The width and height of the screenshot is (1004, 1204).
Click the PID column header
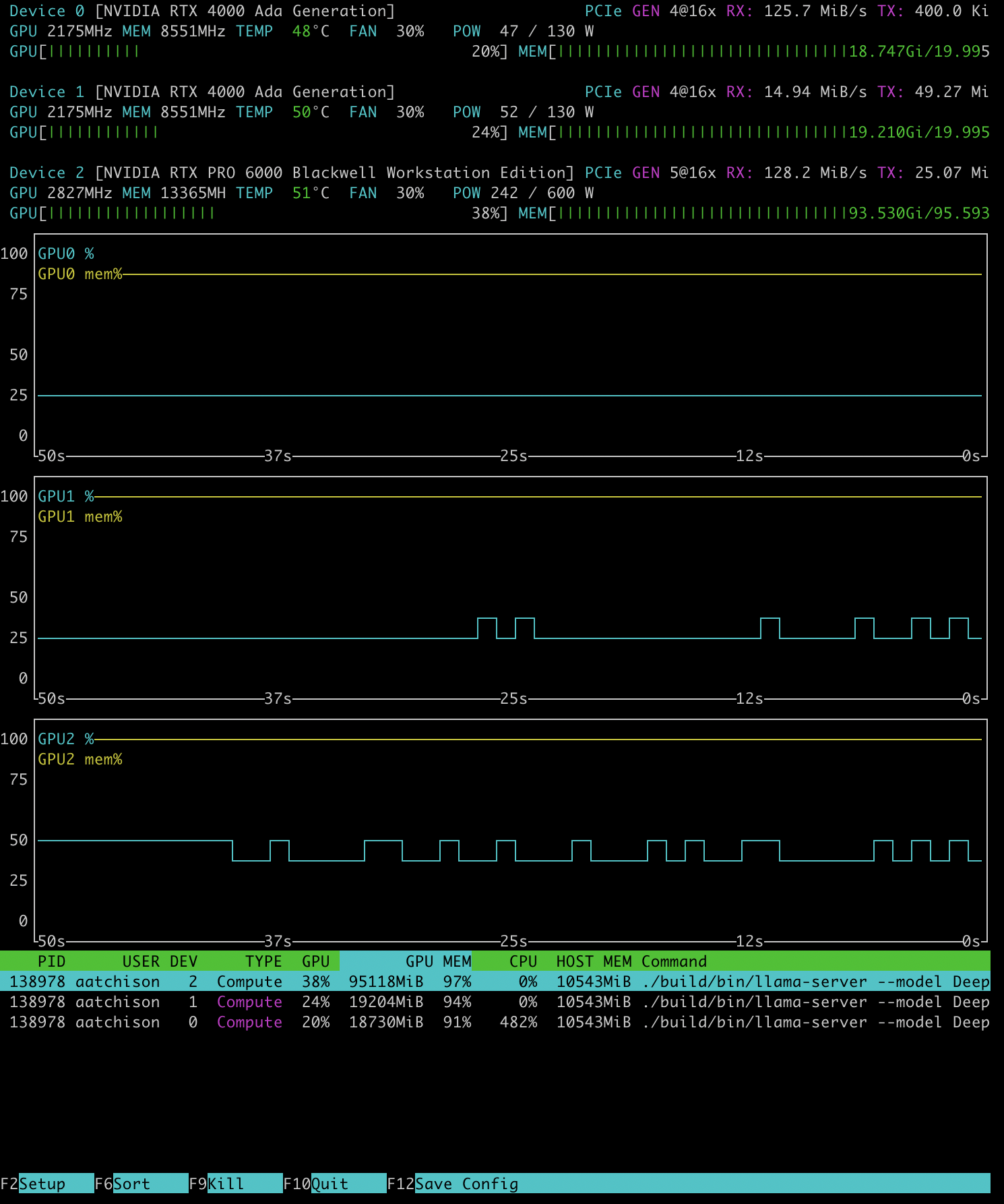click(x=51, y=961)
